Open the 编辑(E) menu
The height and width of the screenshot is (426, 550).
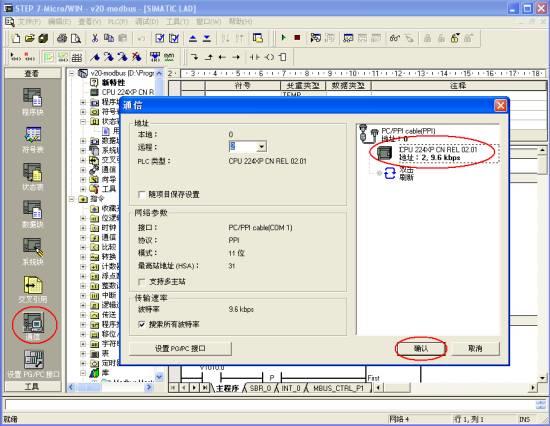(x=59, y=22)
